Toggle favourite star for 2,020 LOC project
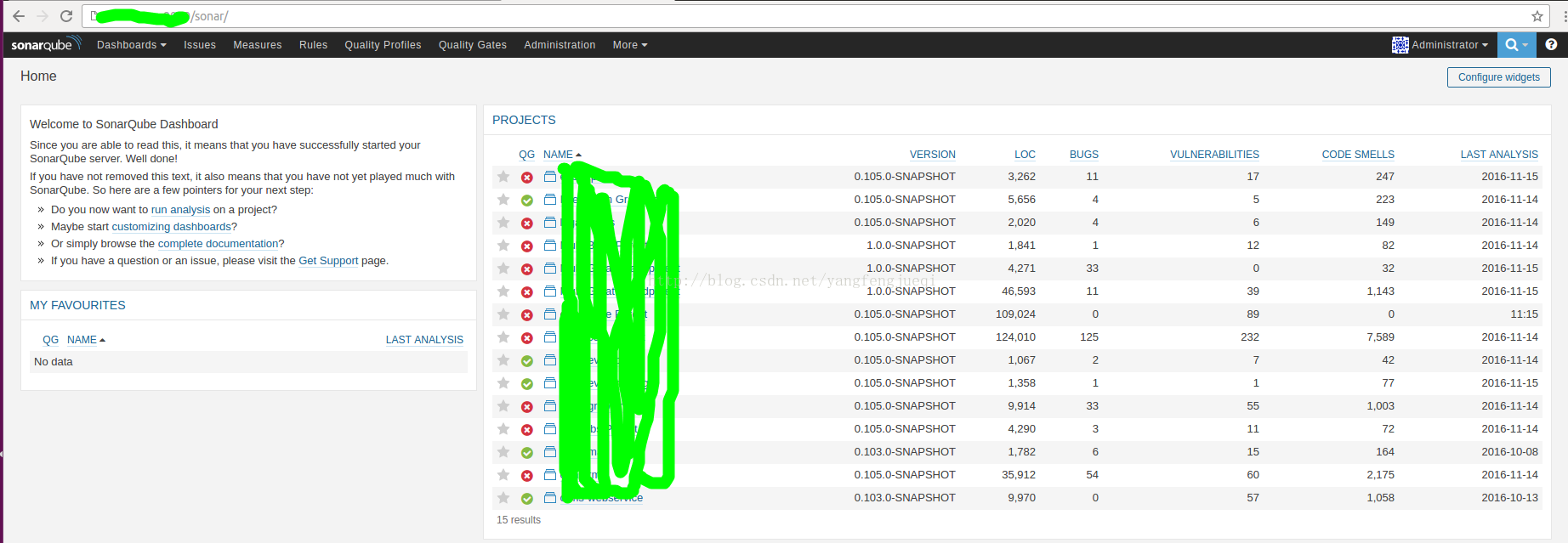Screen dimensions: 1568x543 tap(503, 223)
